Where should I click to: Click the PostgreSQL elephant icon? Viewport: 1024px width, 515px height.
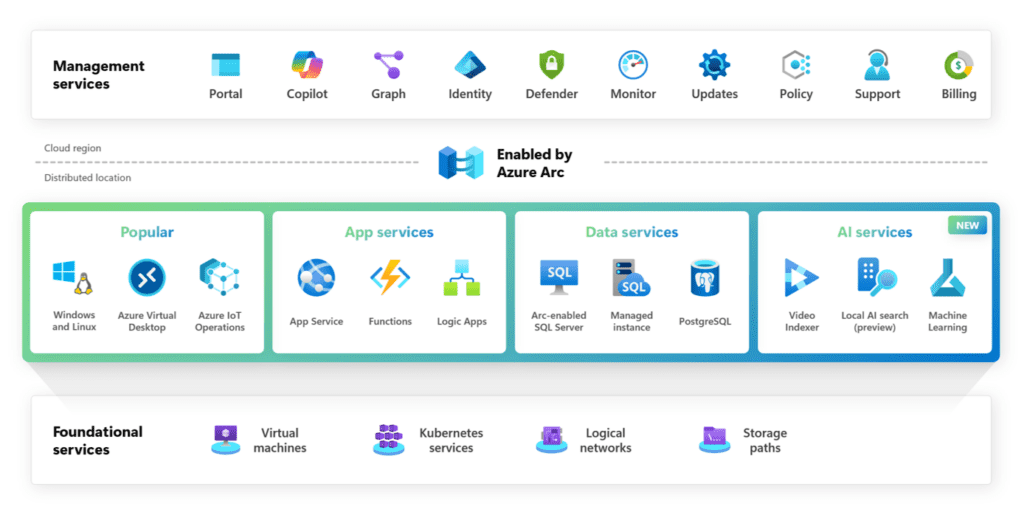(x=705, y=278)
